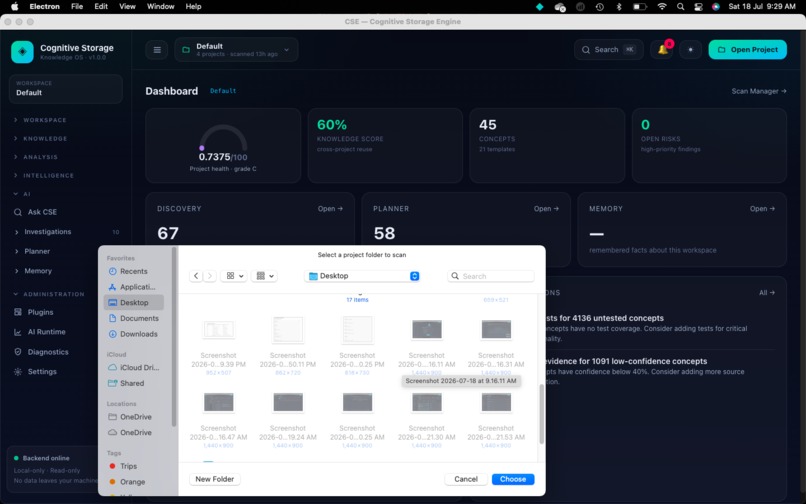This screenshot has height=504, width=806.
Task: Open Wi-Fi status in menu bar
Action: point(662,7)
